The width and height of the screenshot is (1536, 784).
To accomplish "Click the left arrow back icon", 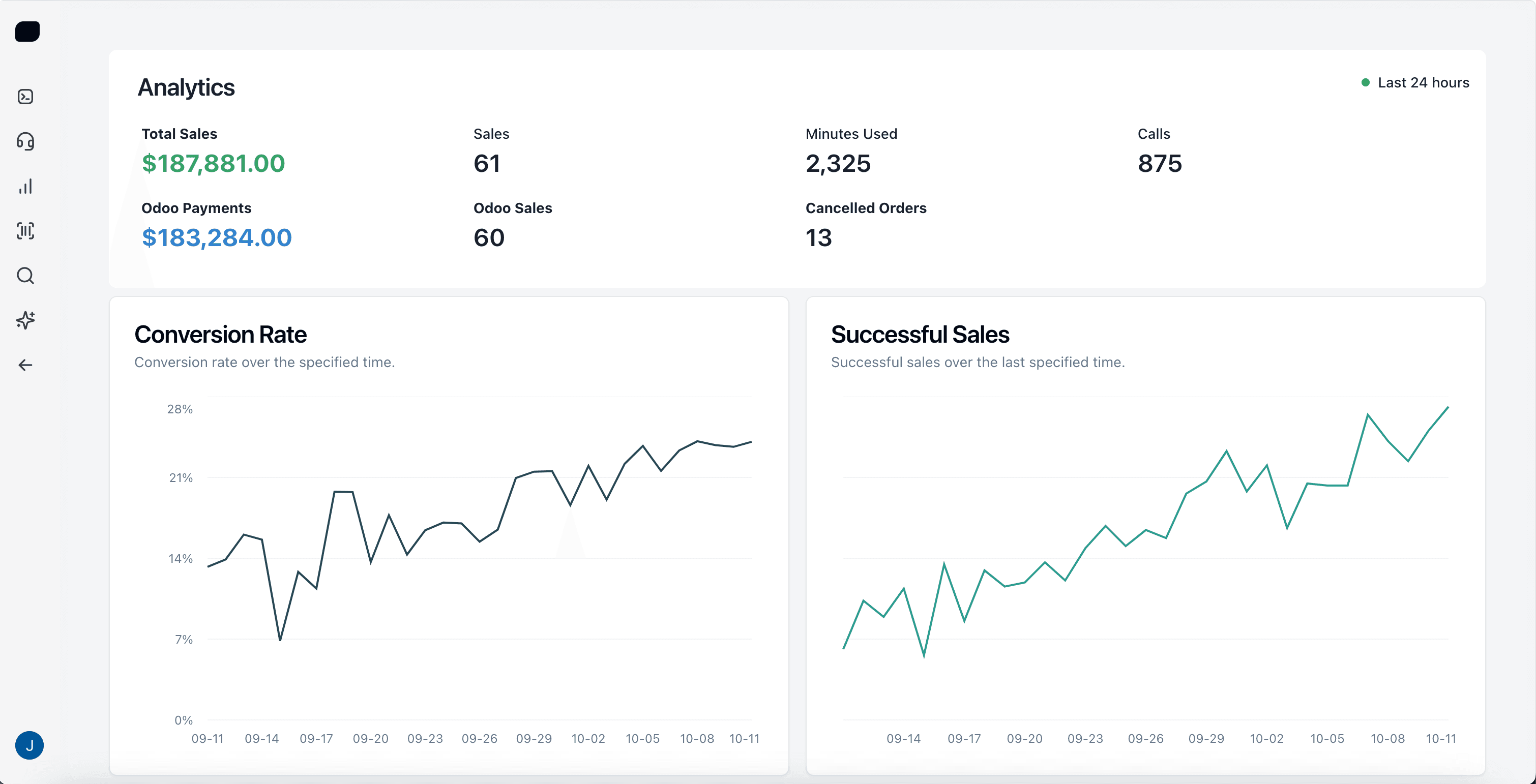I will 25,365.
